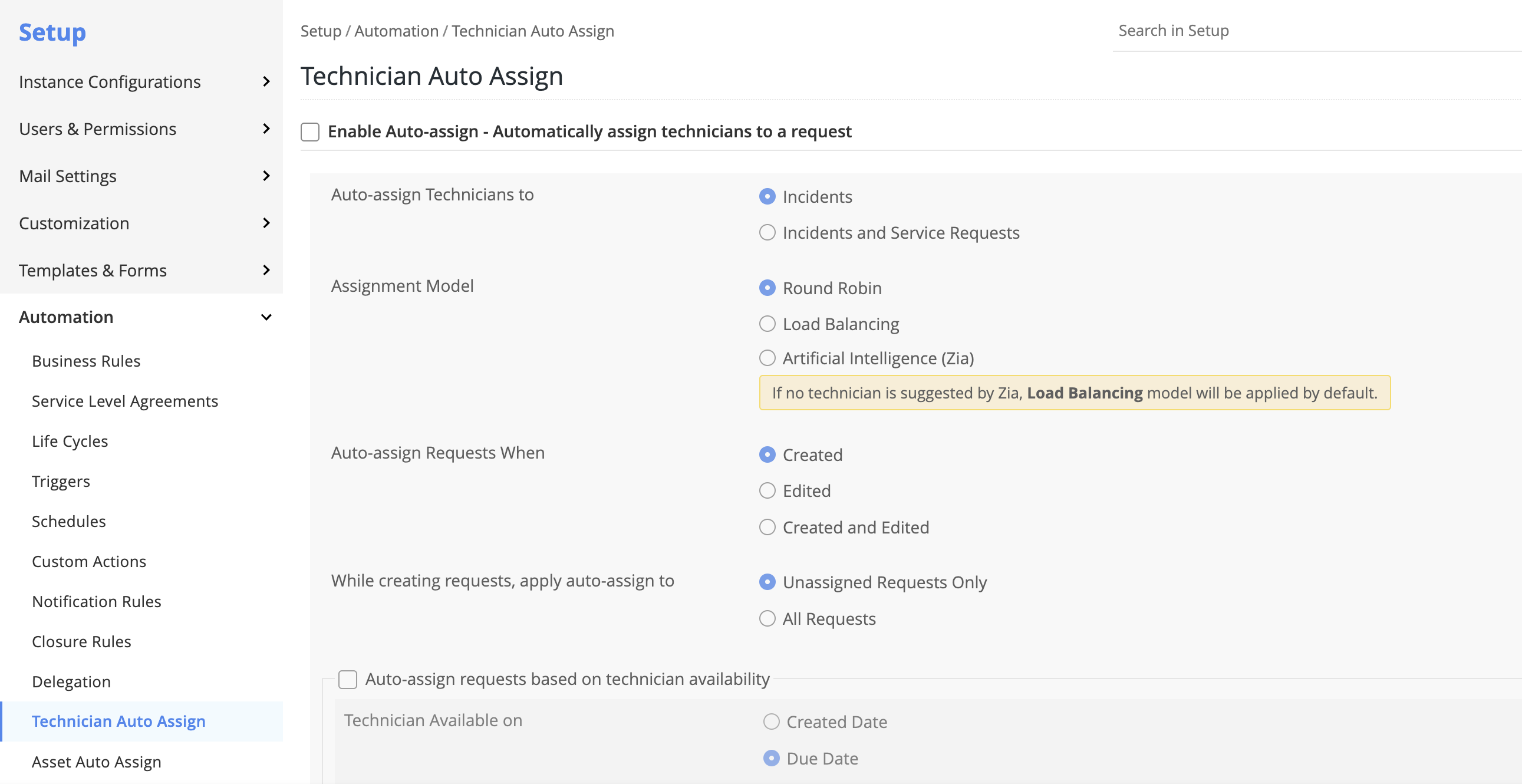
Task: Check auto-assign based on technician availability
Action: [x=347, y=680]
